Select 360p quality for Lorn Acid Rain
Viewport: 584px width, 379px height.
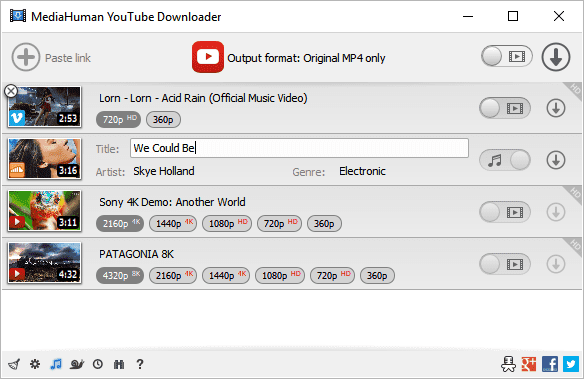(163, 120)
